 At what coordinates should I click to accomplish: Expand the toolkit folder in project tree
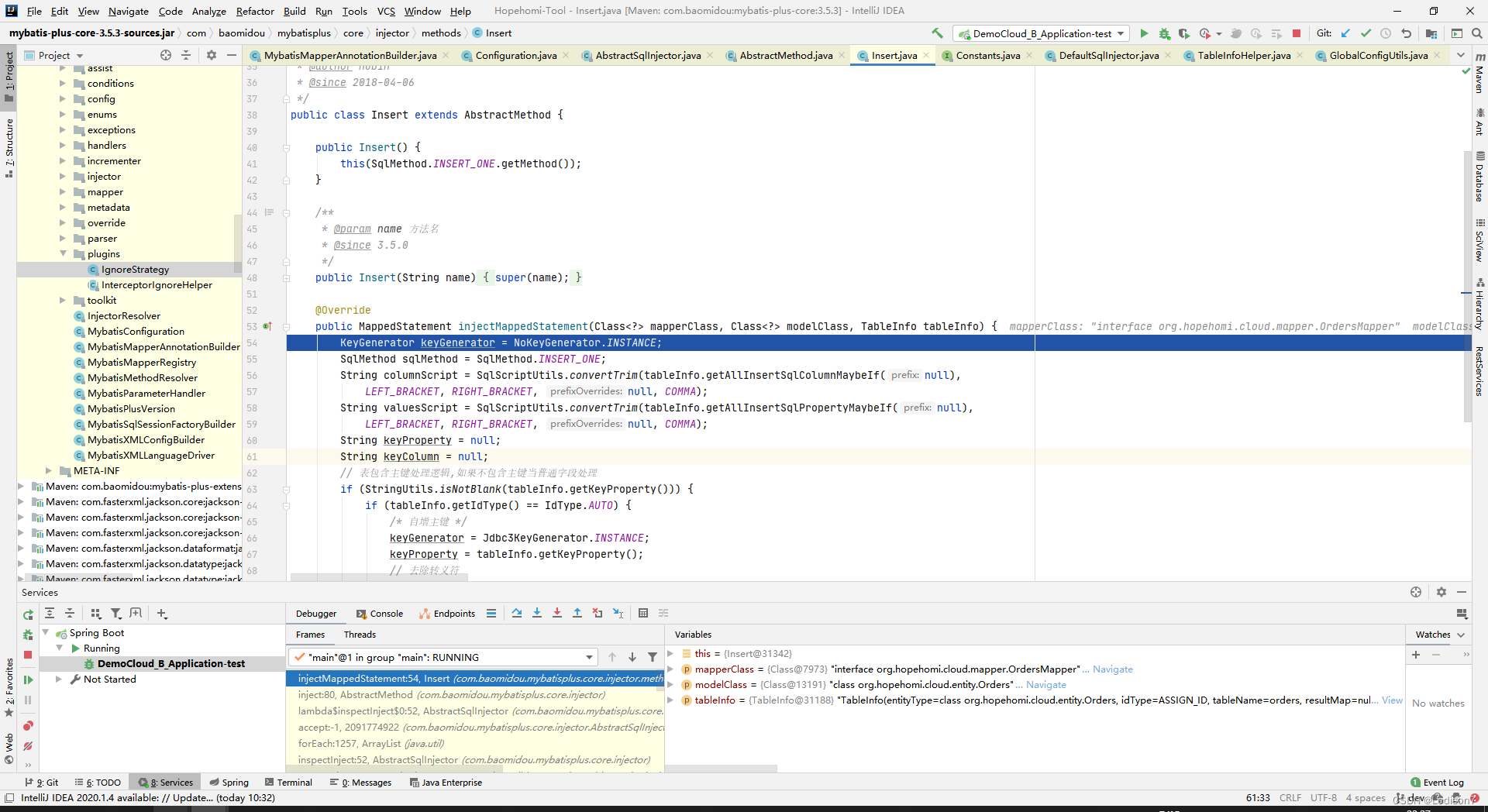tap(63, 300)
